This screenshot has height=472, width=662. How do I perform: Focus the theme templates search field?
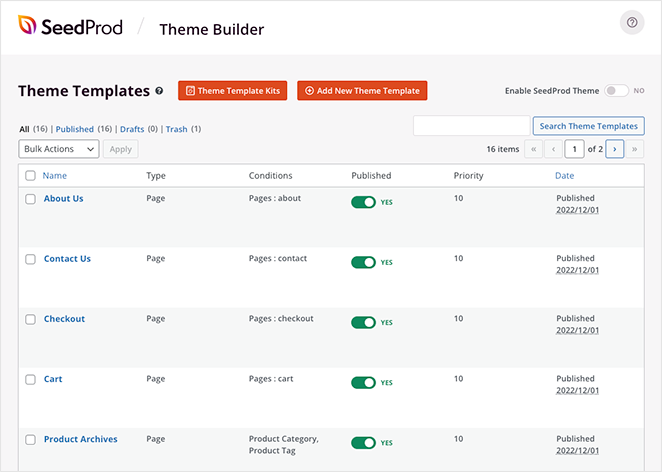pos(471,126)
